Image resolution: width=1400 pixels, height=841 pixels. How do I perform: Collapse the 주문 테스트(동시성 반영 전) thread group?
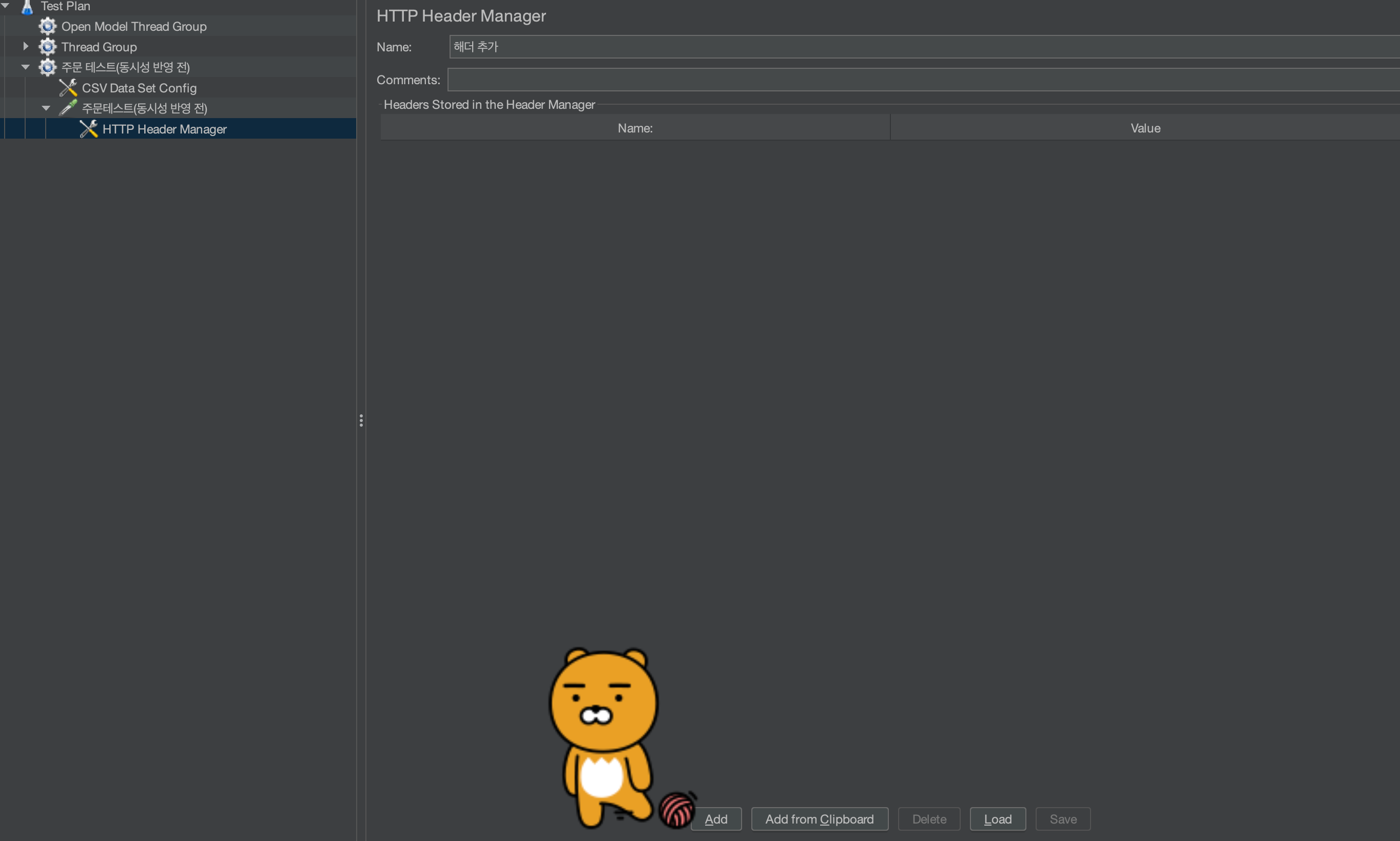(26, 67)
